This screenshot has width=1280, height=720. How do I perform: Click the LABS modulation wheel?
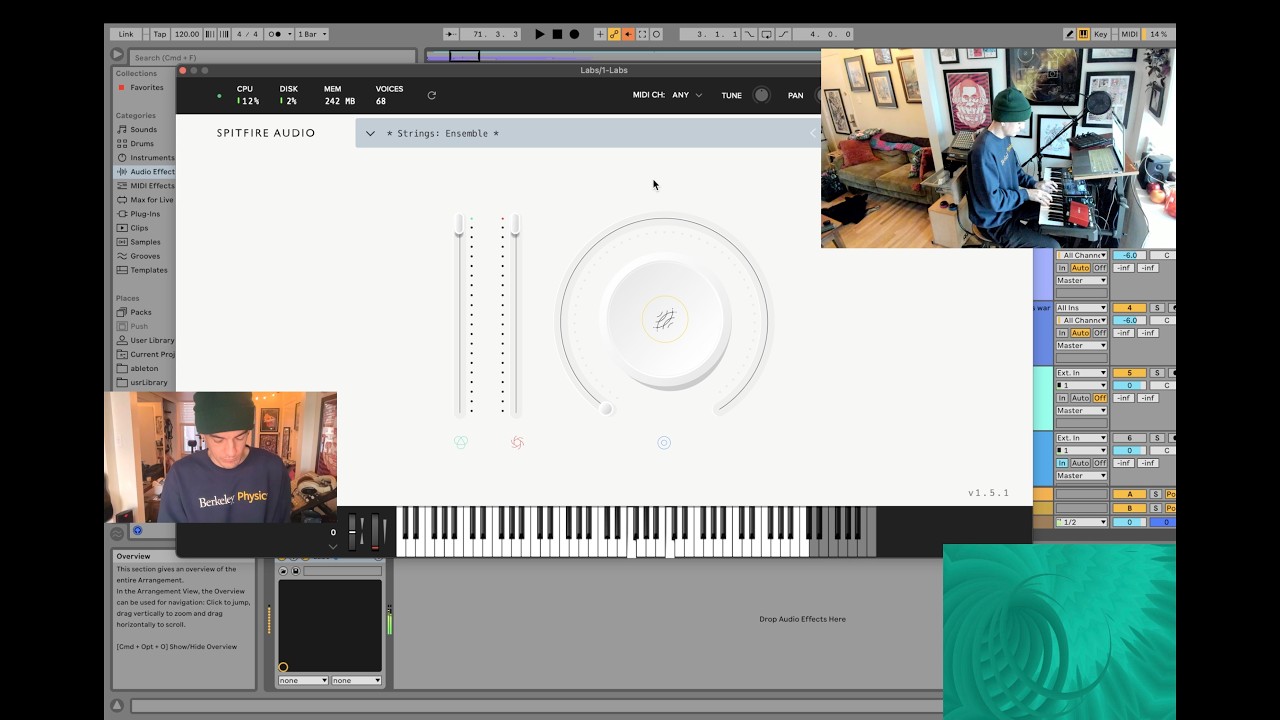coord(375,532)
